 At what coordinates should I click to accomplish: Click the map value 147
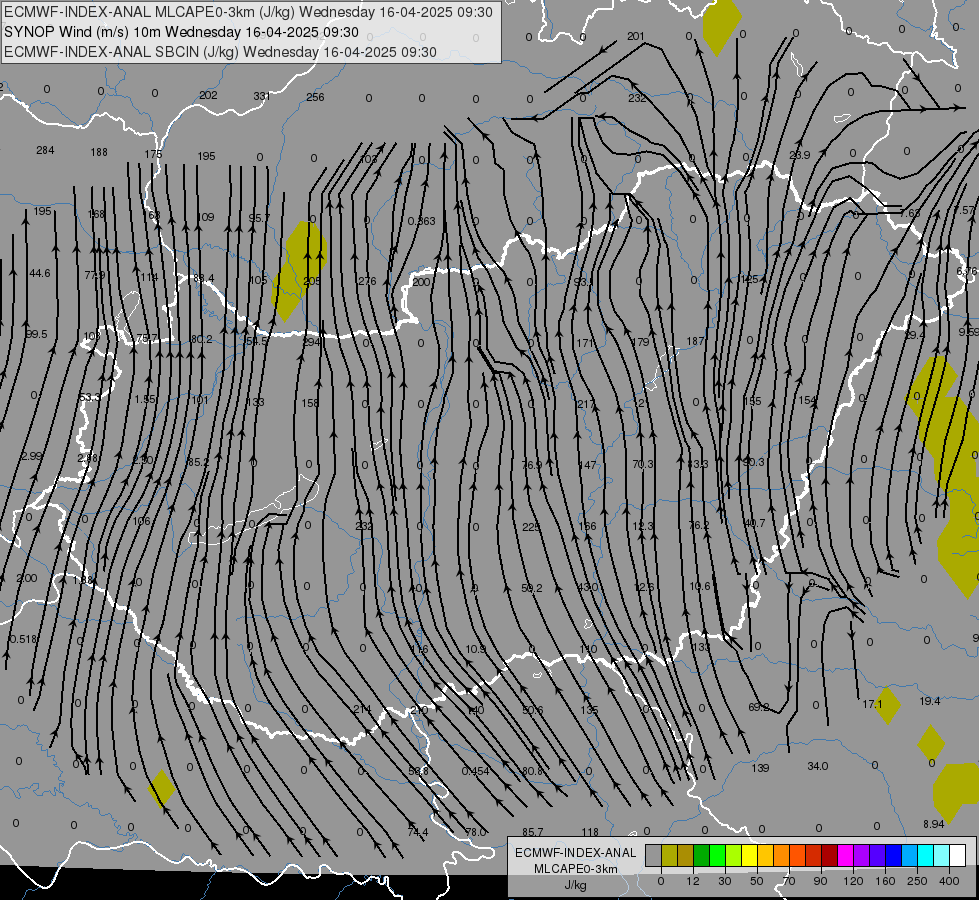pos(587,465)
